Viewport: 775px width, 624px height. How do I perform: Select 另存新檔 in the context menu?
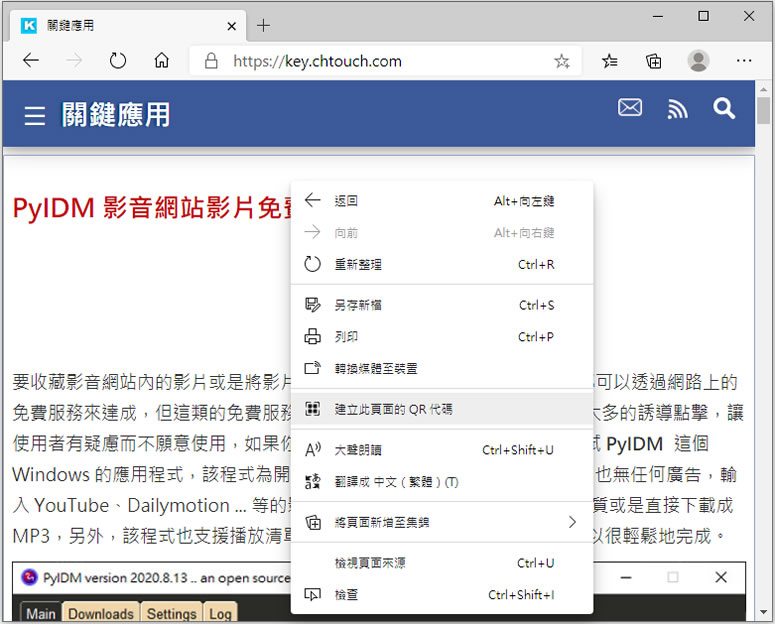tap(442, 305)
